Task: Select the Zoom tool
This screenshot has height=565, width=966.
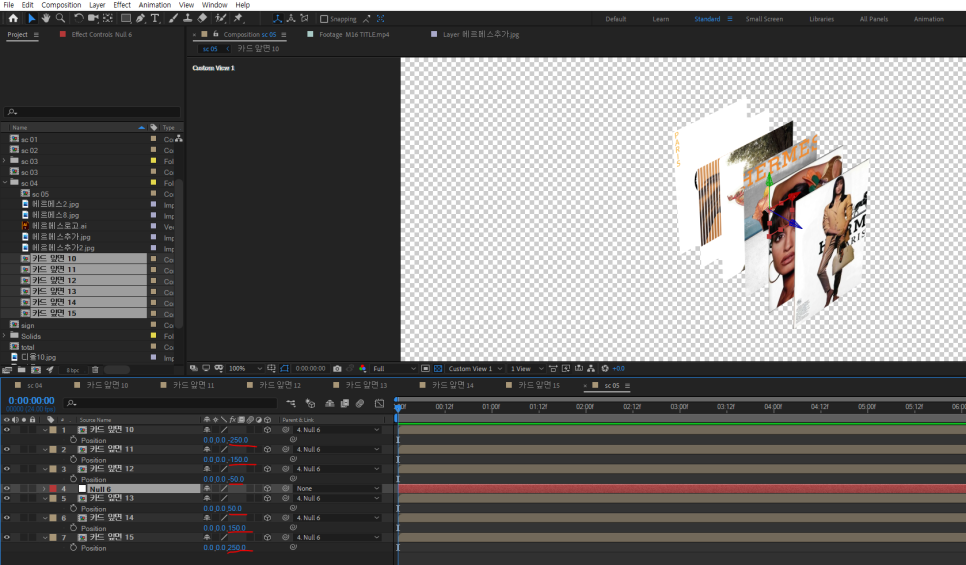Action: [x=60, y=18]
